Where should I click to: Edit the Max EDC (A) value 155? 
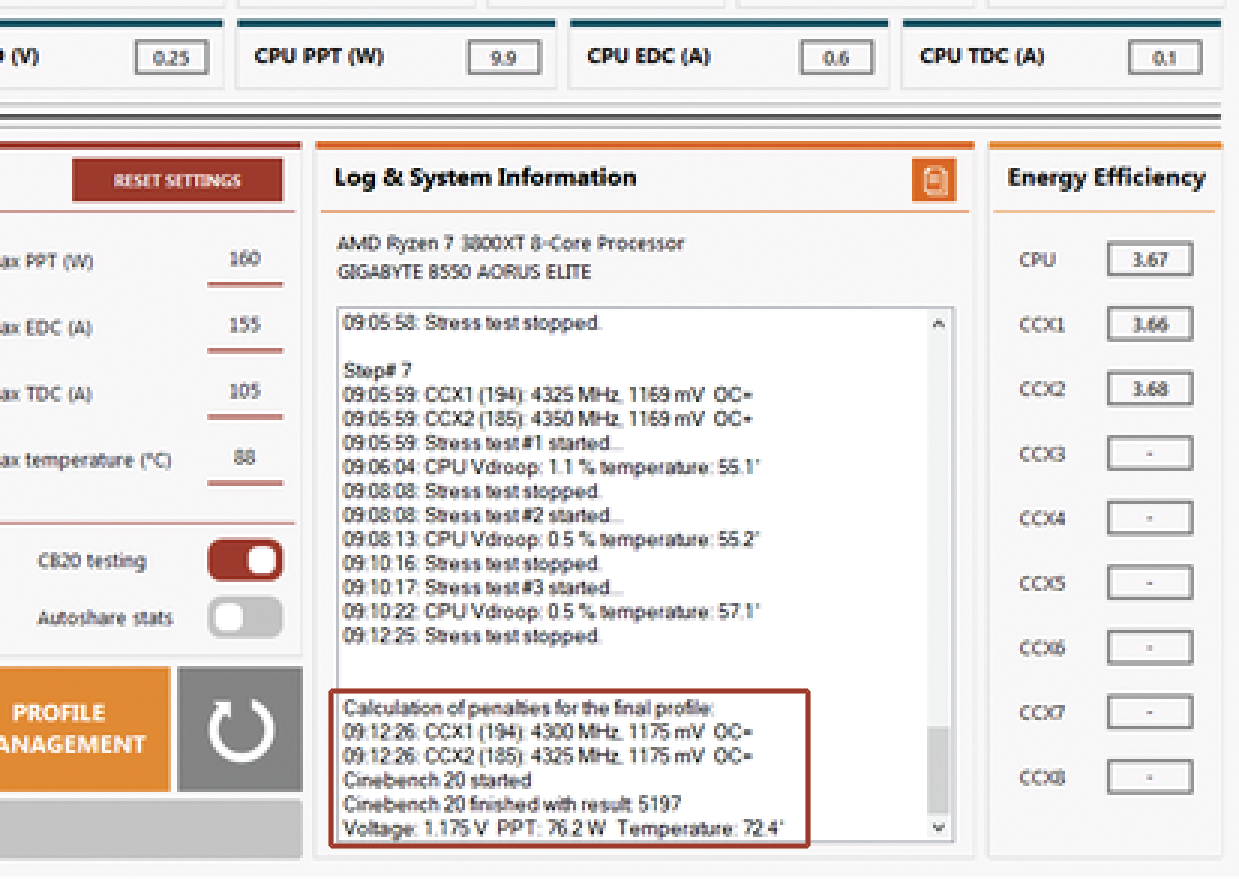tap(244, 326)
